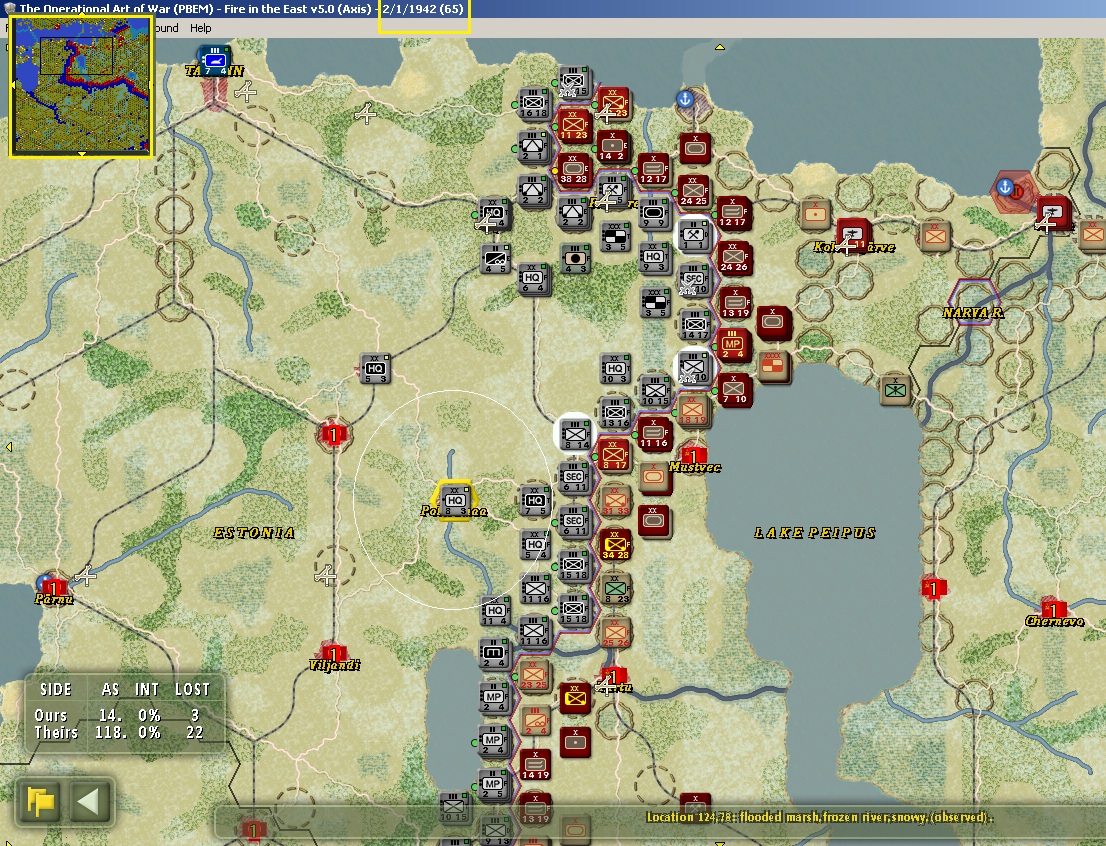Screen dimensions: 1106x846
Task: Click the Chernevo objective flag
Action: (1053, 610)
